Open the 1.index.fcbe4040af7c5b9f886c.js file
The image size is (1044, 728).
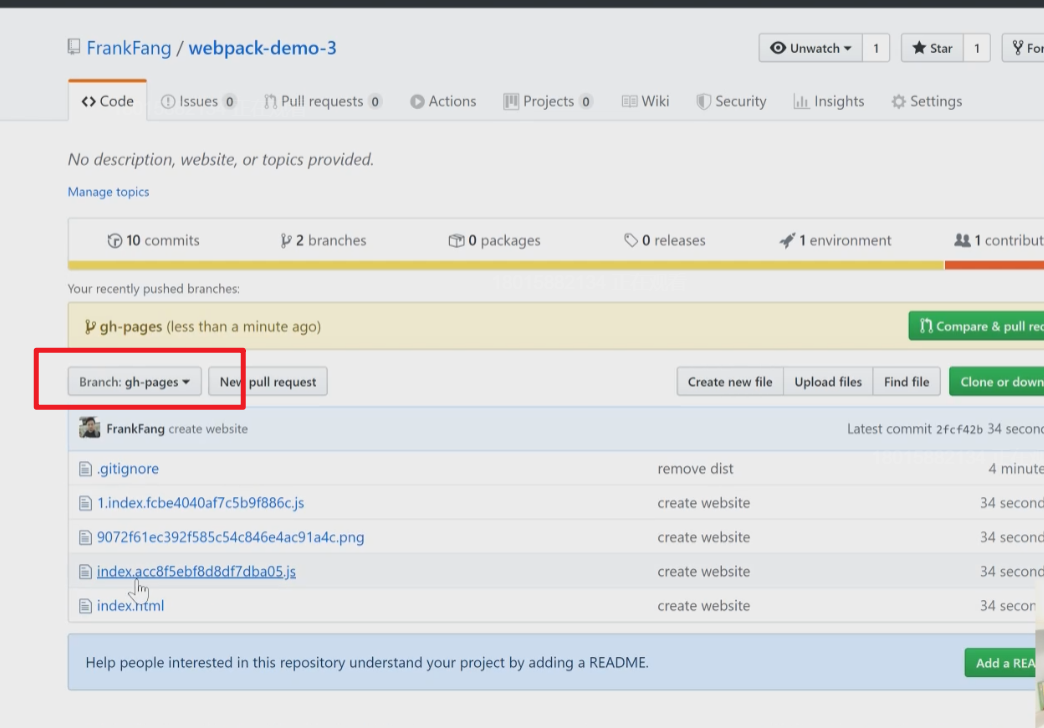click(x=200, y=503)
